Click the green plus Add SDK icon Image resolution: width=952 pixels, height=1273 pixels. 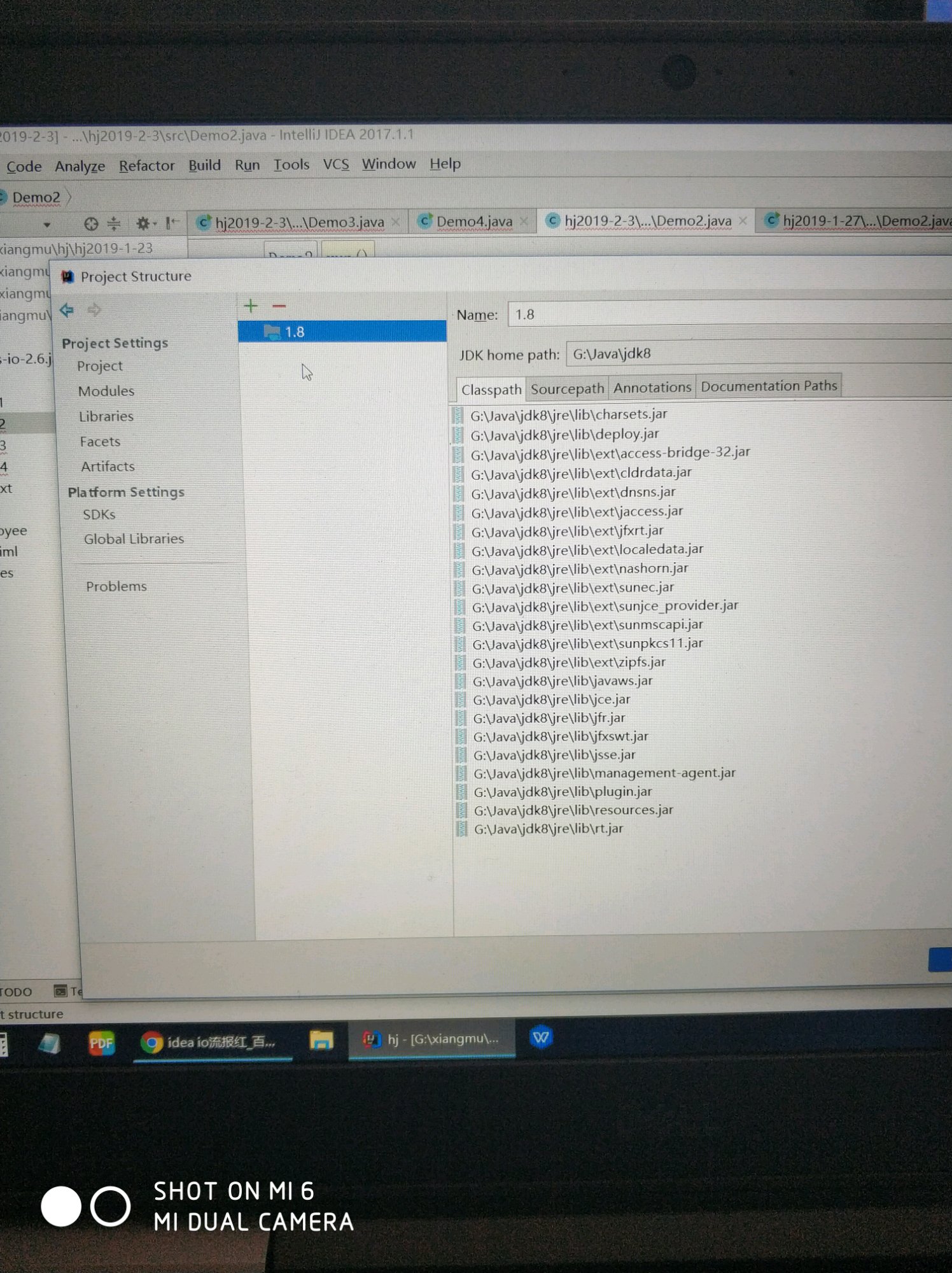251,306
